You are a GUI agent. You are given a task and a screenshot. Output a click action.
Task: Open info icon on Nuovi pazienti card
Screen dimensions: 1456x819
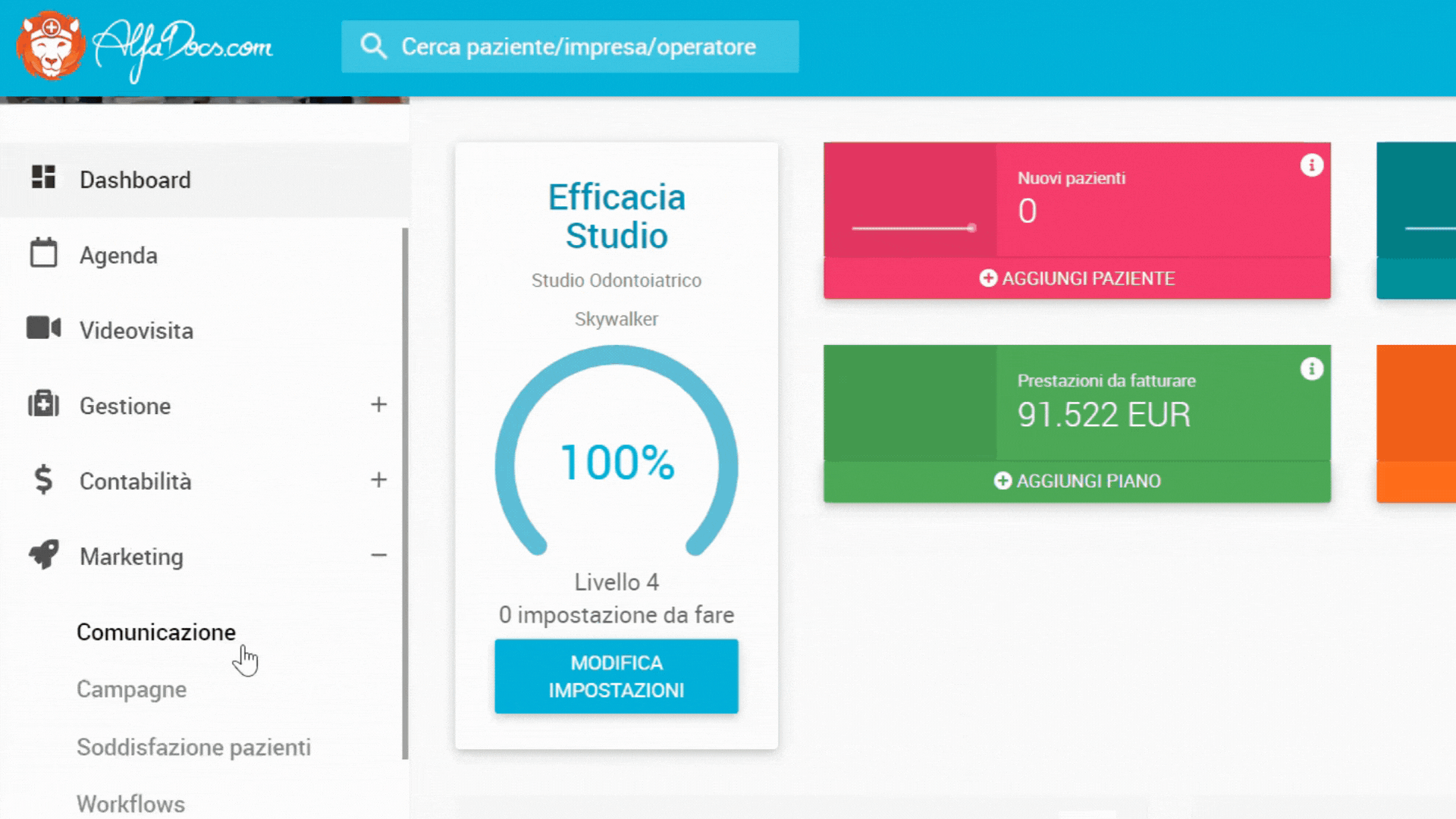[1312, 165]
